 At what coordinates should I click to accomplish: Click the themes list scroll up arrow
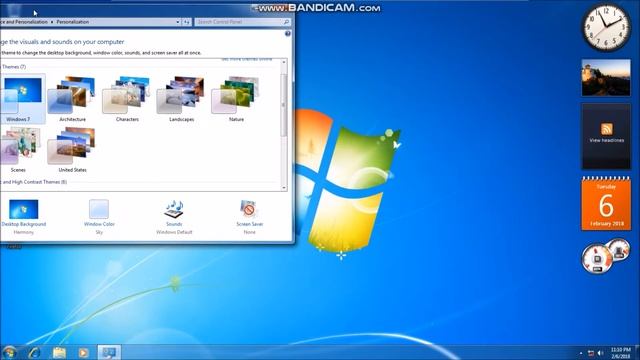coord(284,62)
